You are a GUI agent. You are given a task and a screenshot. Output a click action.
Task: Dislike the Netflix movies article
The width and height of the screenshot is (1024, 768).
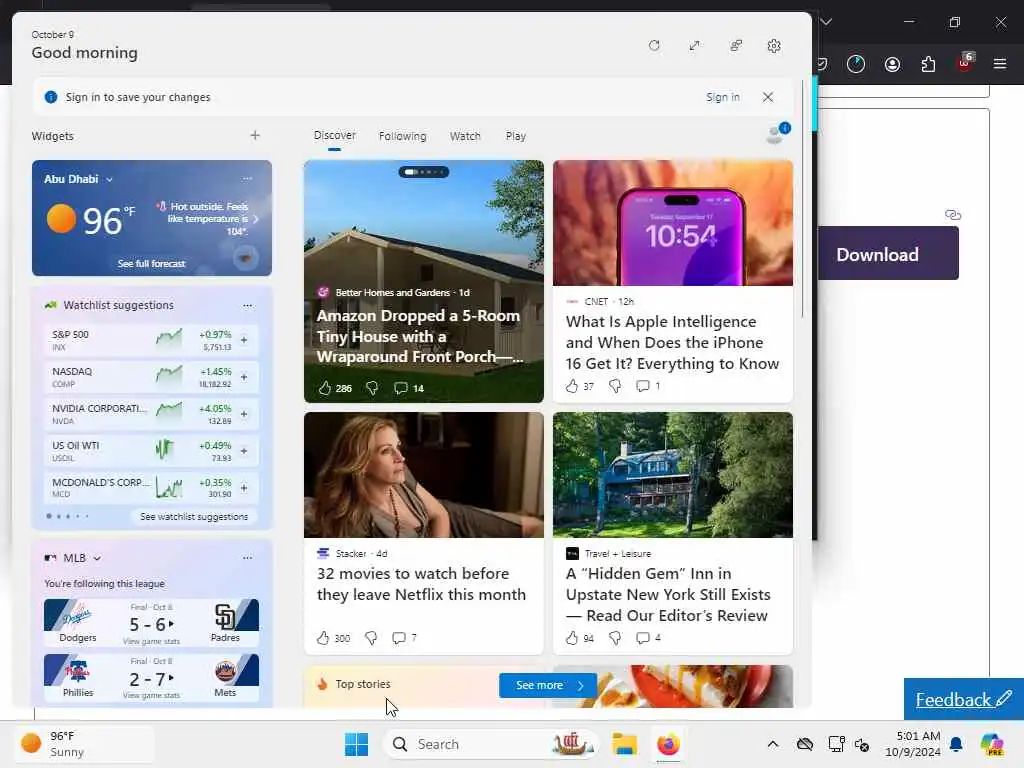point(371,638)
